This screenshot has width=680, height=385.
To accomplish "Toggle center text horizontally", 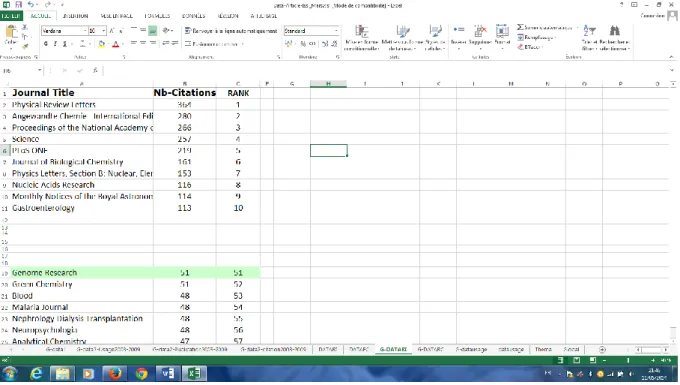I will (143, 43).
